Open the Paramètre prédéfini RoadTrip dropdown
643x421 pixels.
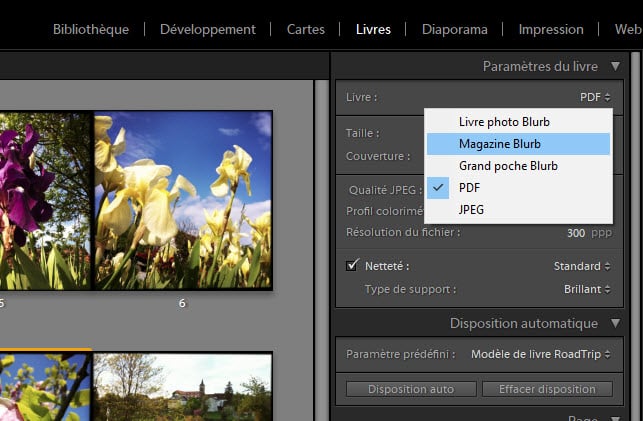pyautogui.click(x=540, y=354)
